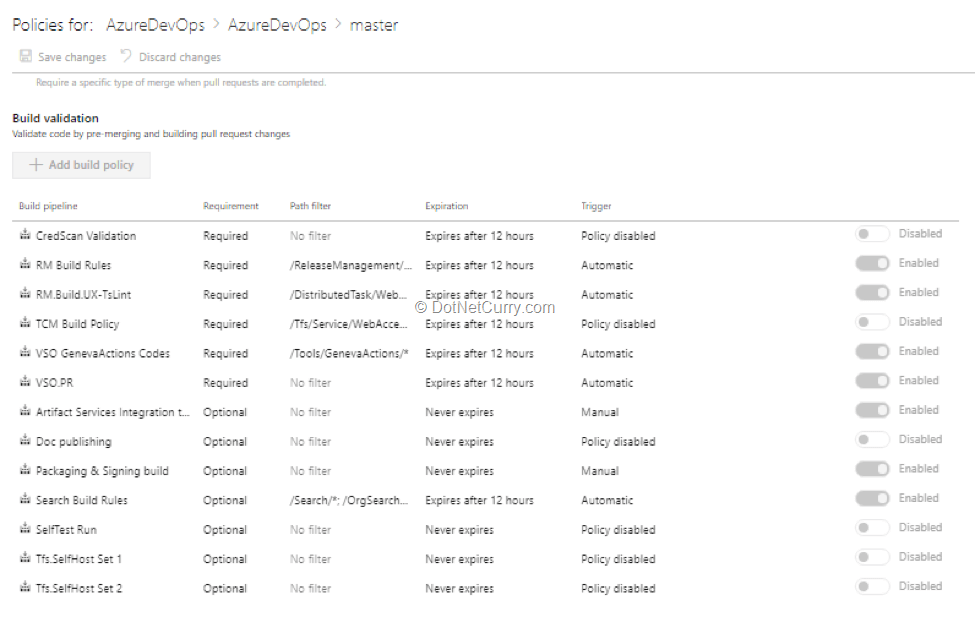This screenshot has width=975, height=617.
Task: Click the Artifact Services Integration pipeline icon
Action: [x=25, y=411]
